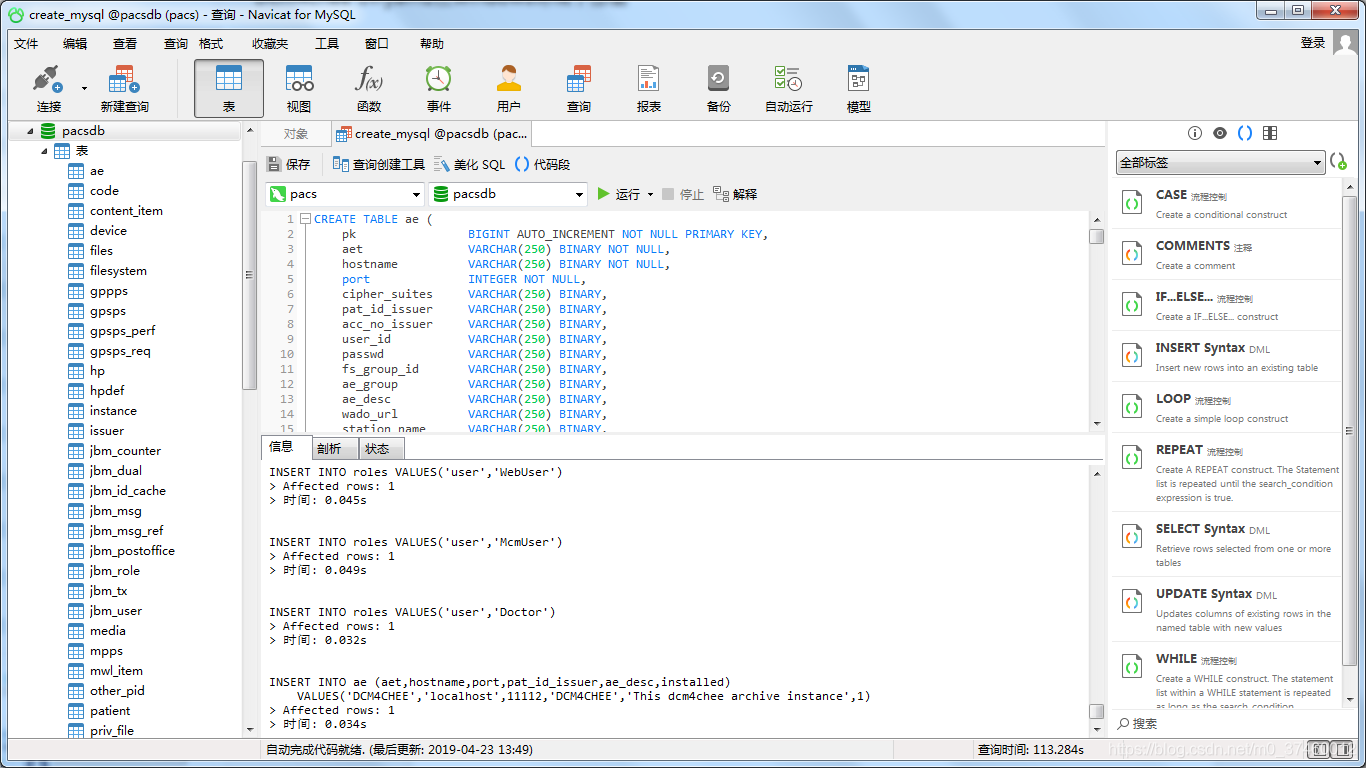The image size is (1366, 768).
Task: Open the Query (查询) toolbar icon
Action: coord(579,88)
